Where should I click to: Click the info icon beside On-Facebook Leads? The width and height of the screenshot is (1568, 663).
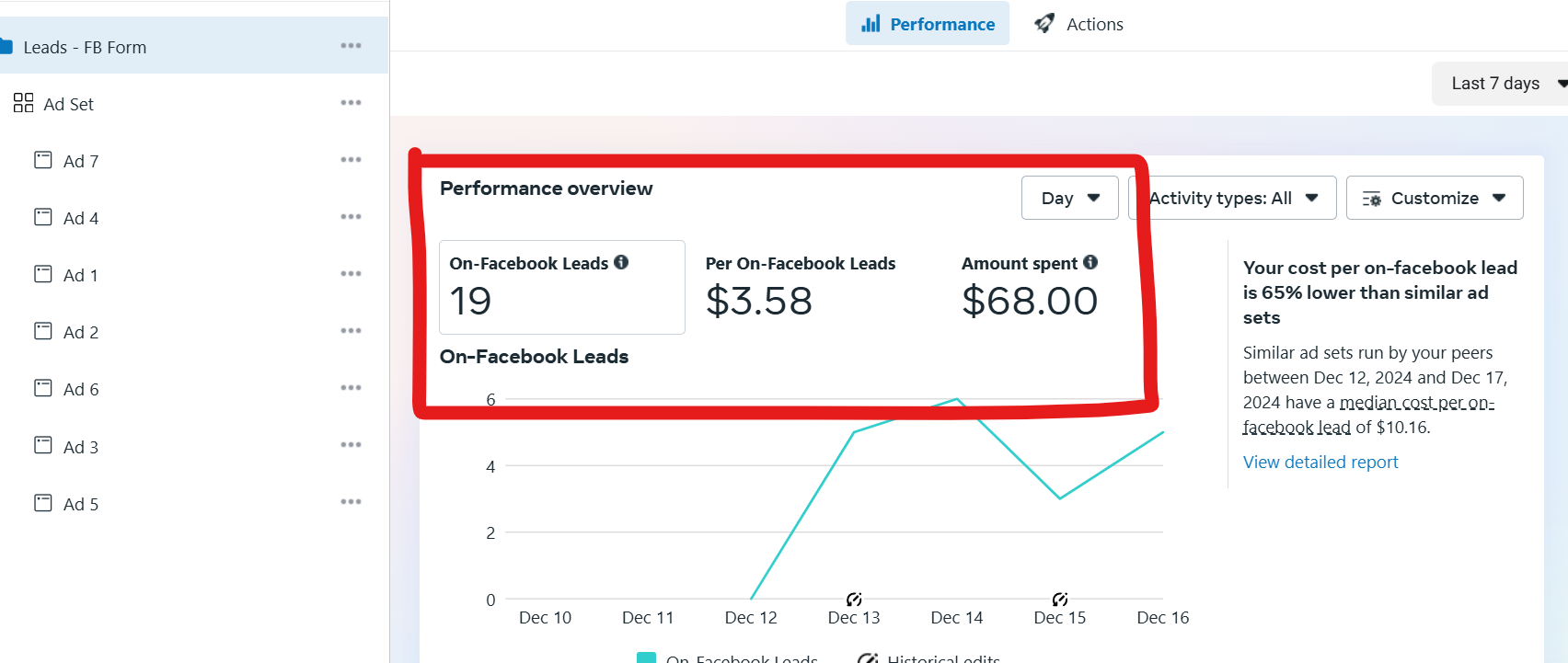click(x=621, y=263)
